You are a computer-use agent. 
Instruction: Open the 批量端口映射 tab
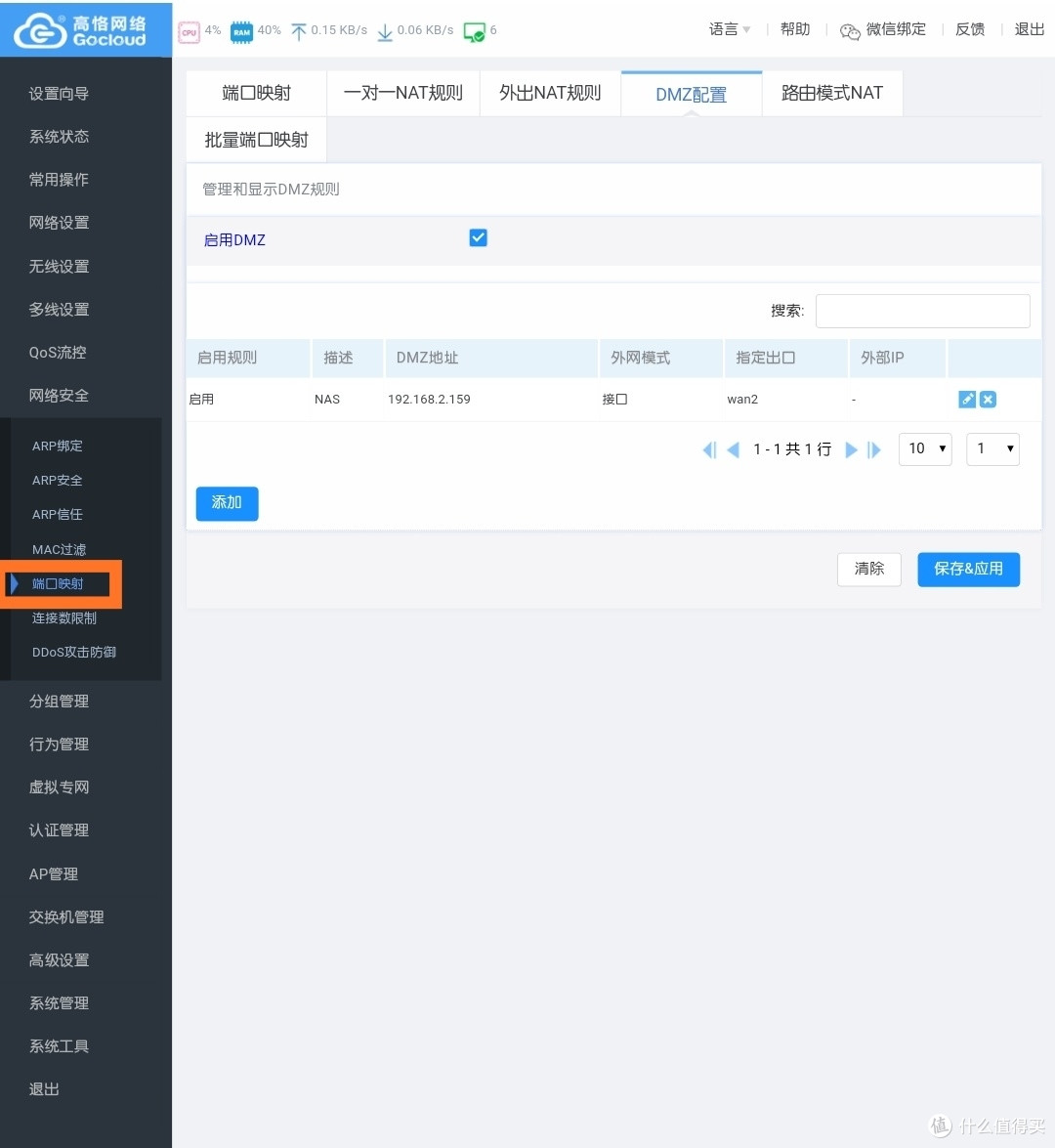click(x=256, y=140)
